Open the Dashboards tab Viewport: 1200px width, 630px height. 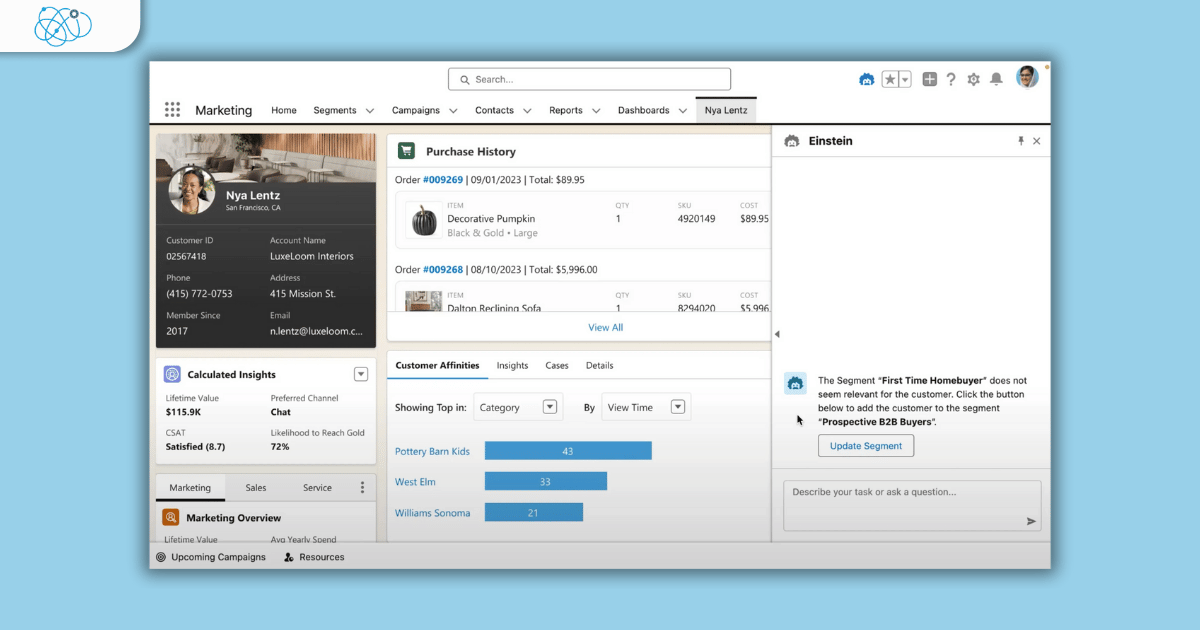click(644, 110)
